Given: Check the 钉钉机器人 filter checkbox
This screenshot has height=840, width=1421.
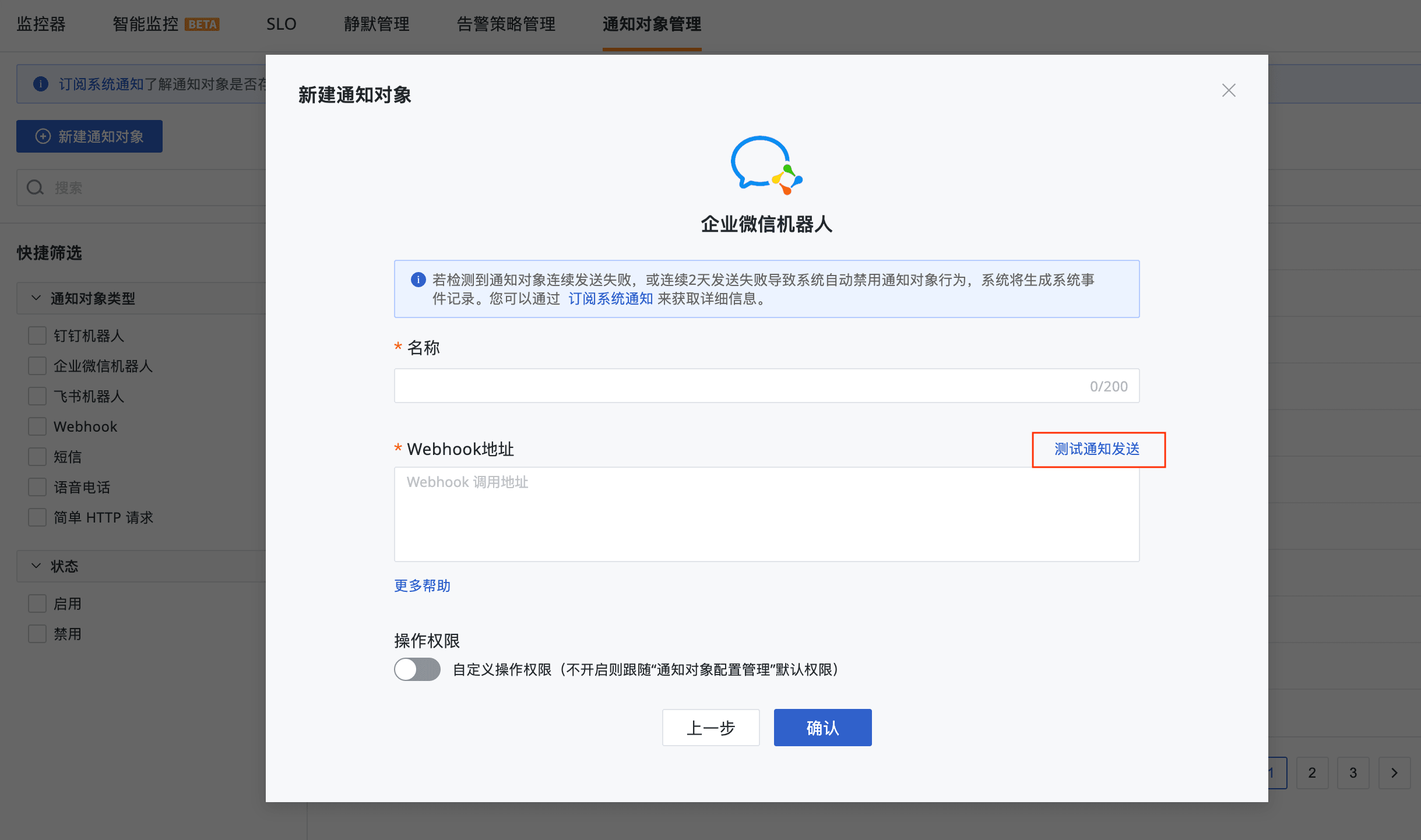Looking at the screenshot, I should 37,336.
